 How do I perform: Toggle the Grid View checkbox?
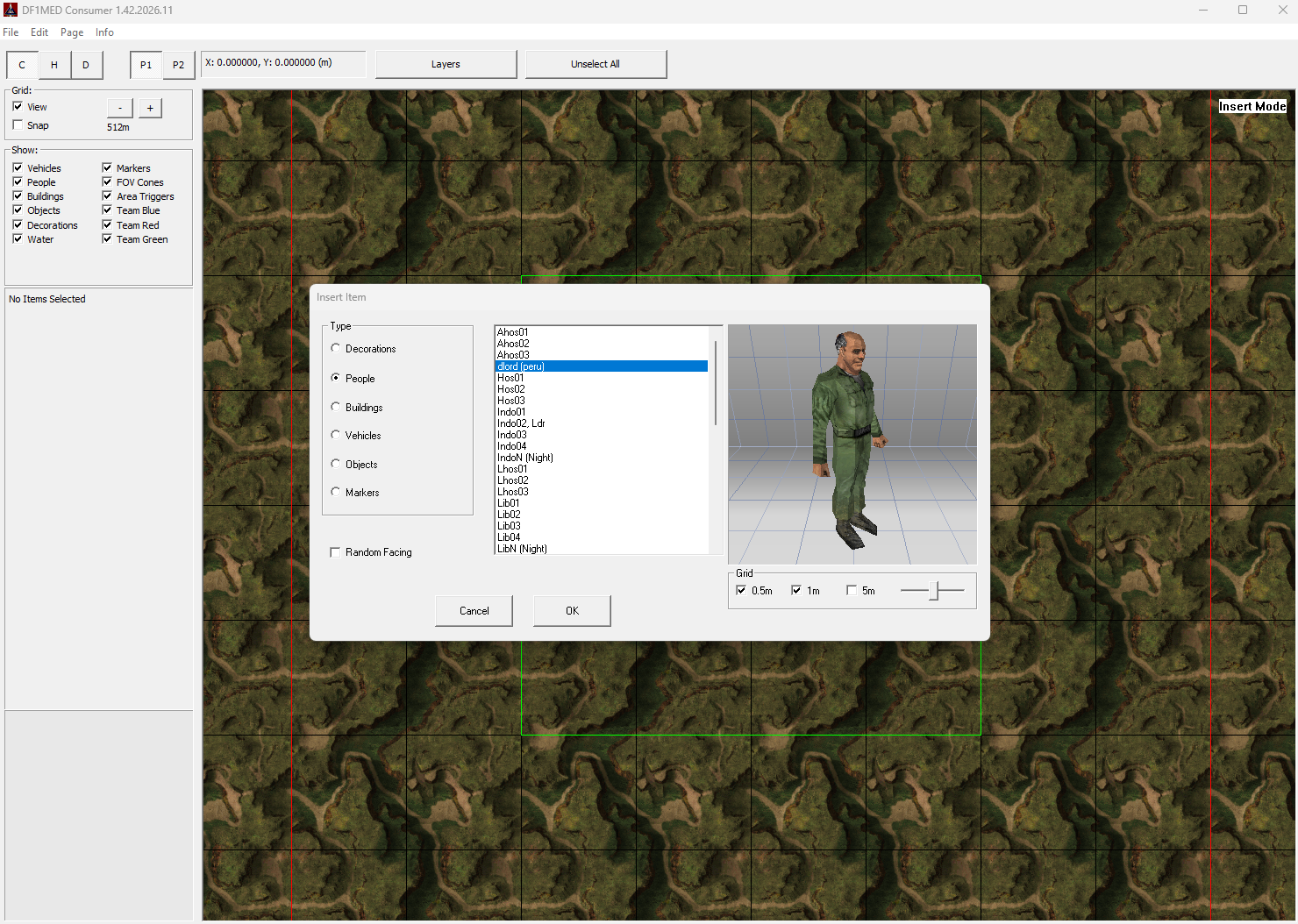(18, 106)
